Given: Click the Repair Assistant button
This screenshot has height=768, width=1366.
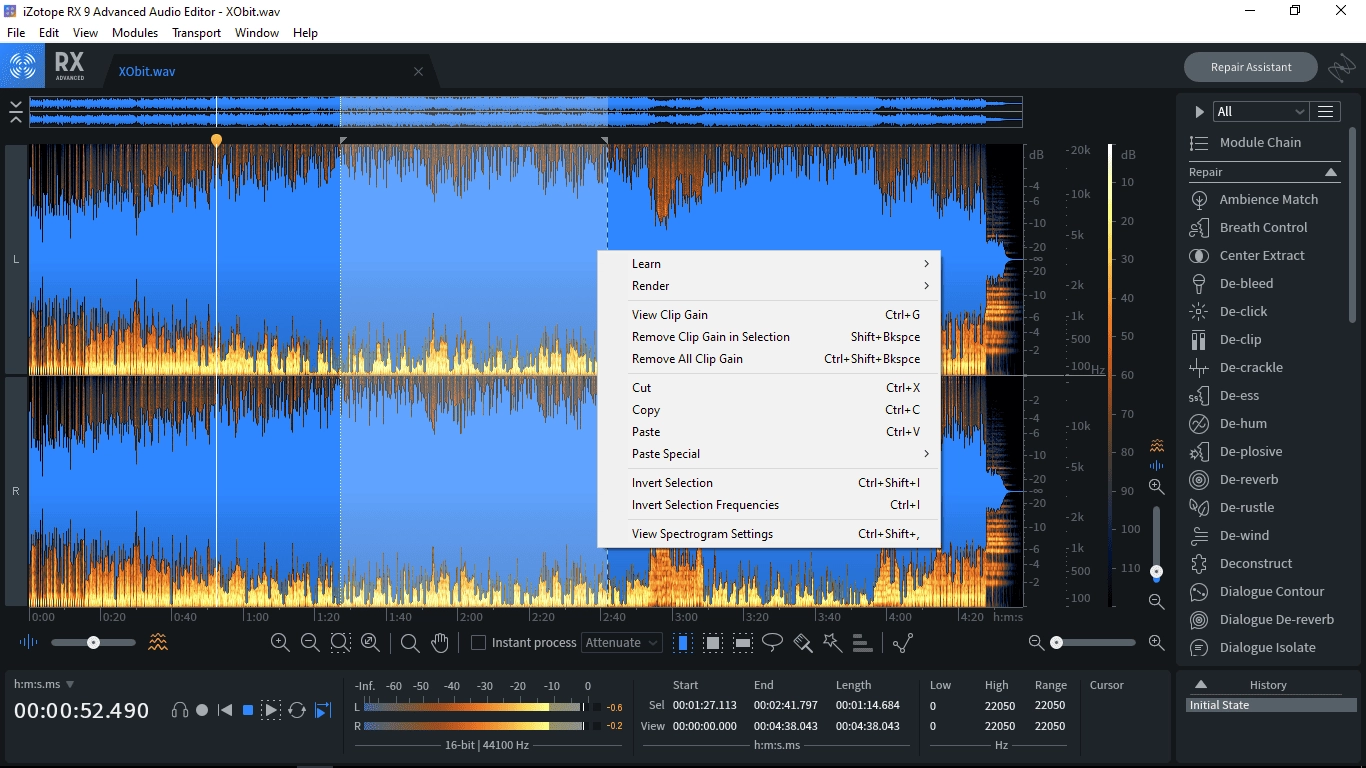Looking at the screenshot, I should [1251, 67].
